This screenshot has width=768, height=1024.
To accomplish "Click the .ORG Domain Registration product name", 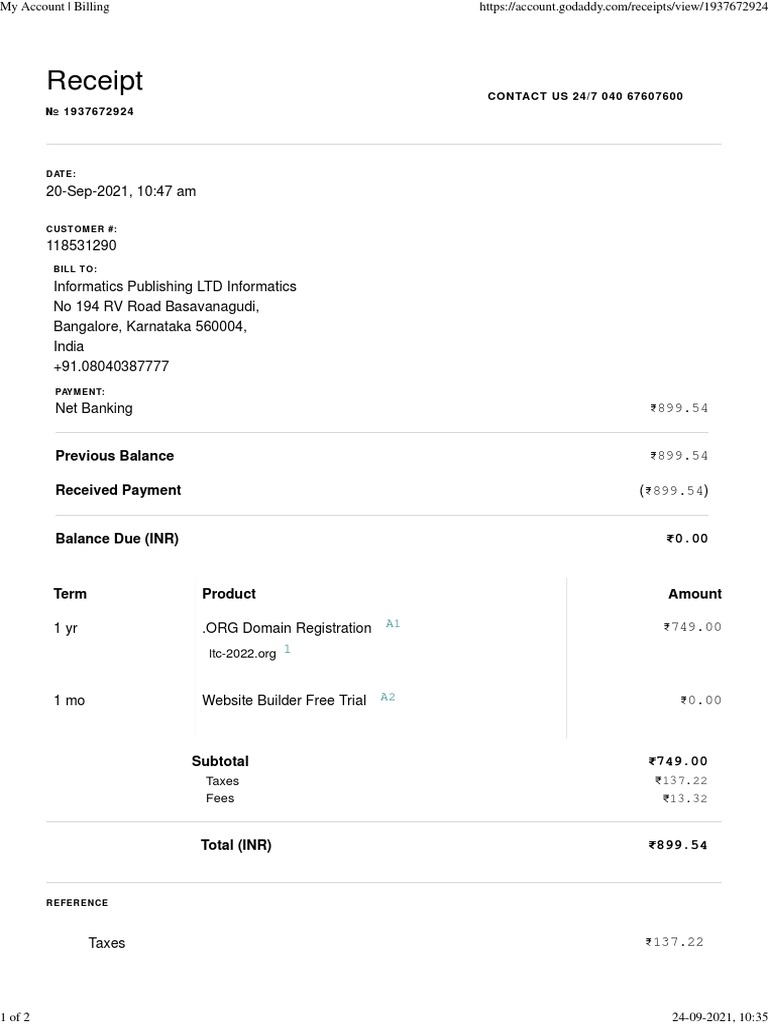I will click(x=286, y=628).
